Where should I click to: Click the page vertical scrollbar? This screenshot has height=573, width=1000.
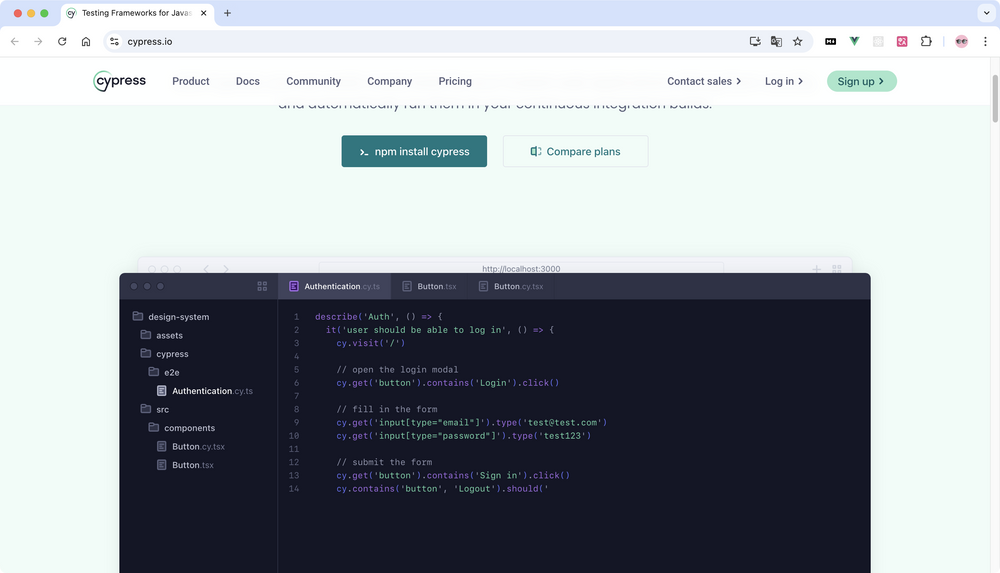[995, 99]
